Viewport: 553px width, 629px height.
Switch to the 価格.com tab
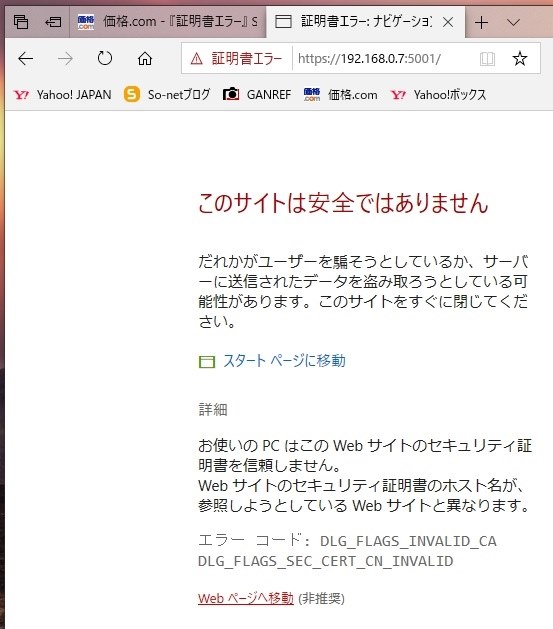click(167, 22)
